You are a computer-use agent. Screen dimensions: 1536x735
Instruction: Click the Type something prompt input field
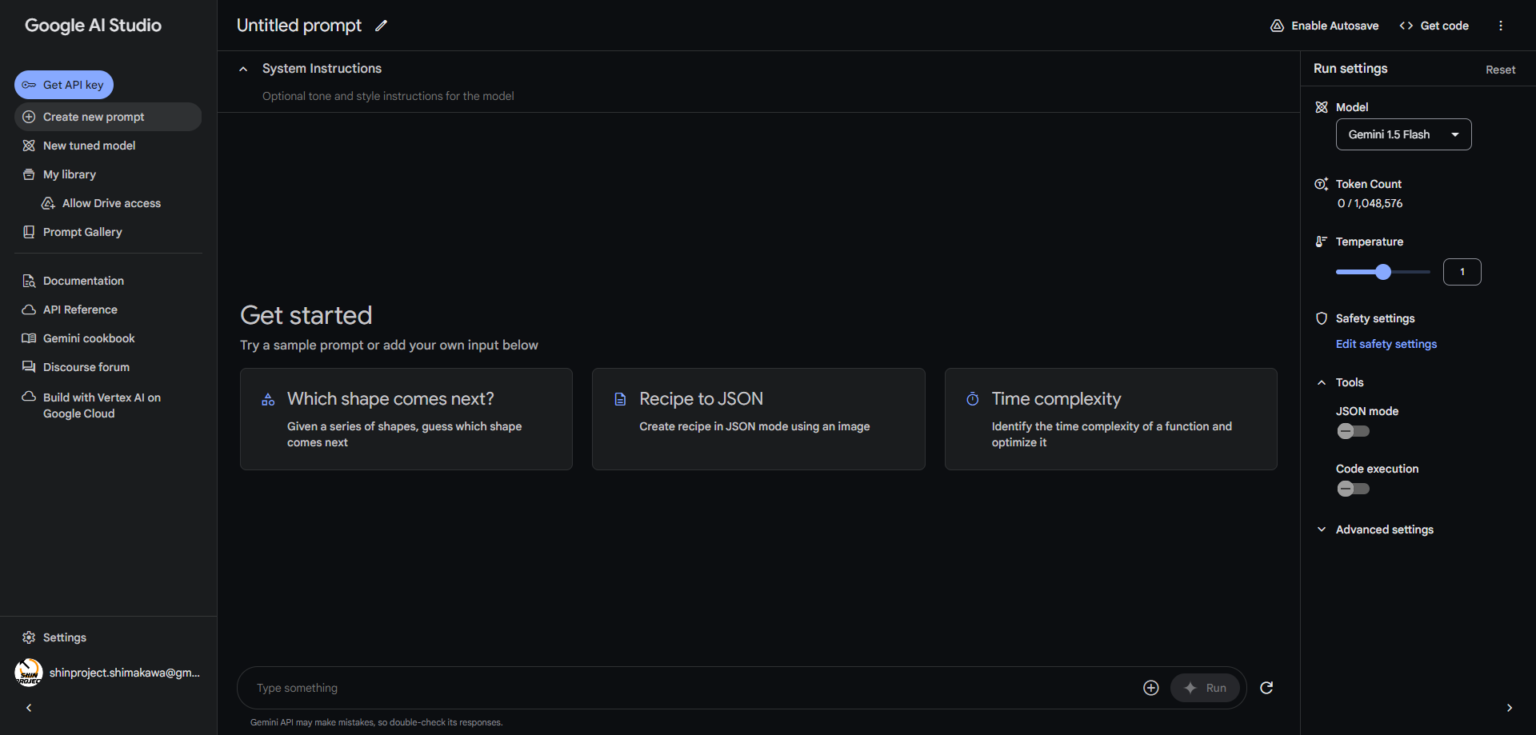click(690, 688)
